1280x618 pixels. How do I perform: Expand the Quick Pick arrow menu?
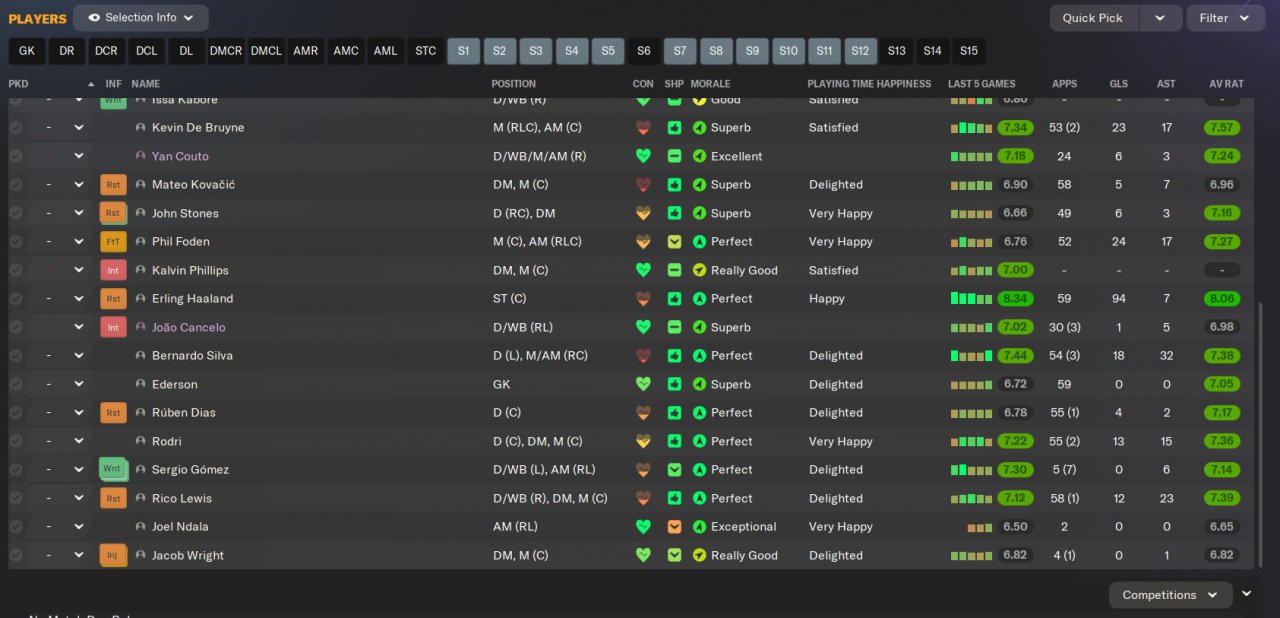point(1160,18)
